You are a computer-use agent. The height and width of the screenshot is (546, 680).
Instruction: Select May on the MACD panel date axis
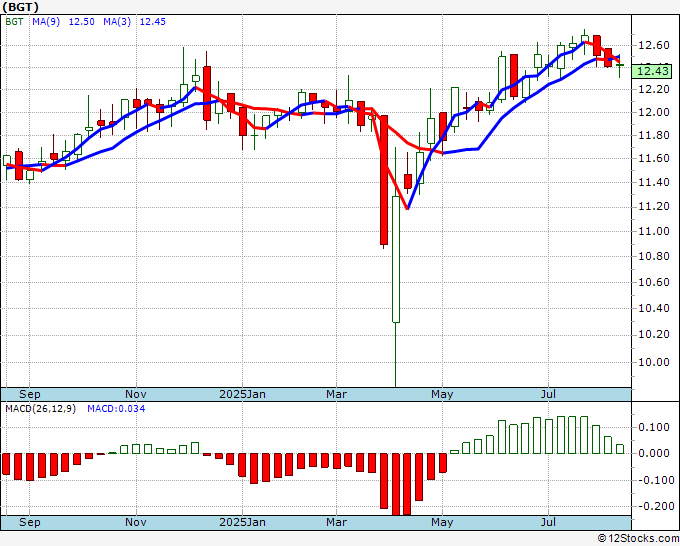click(442, 522)
